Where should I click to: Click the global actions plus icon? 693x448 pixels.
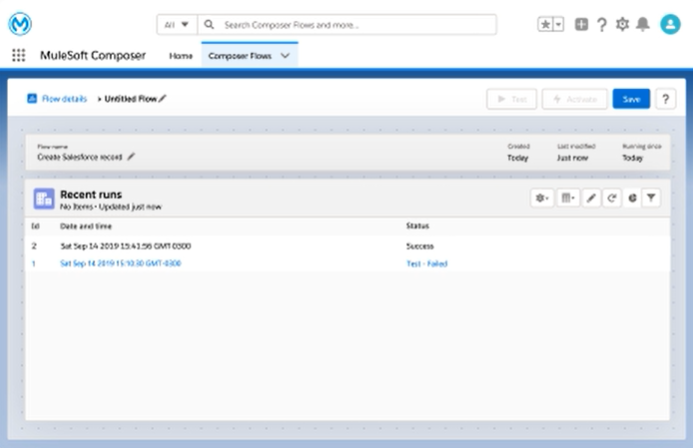pyautogui.click(x=581, y=24)
